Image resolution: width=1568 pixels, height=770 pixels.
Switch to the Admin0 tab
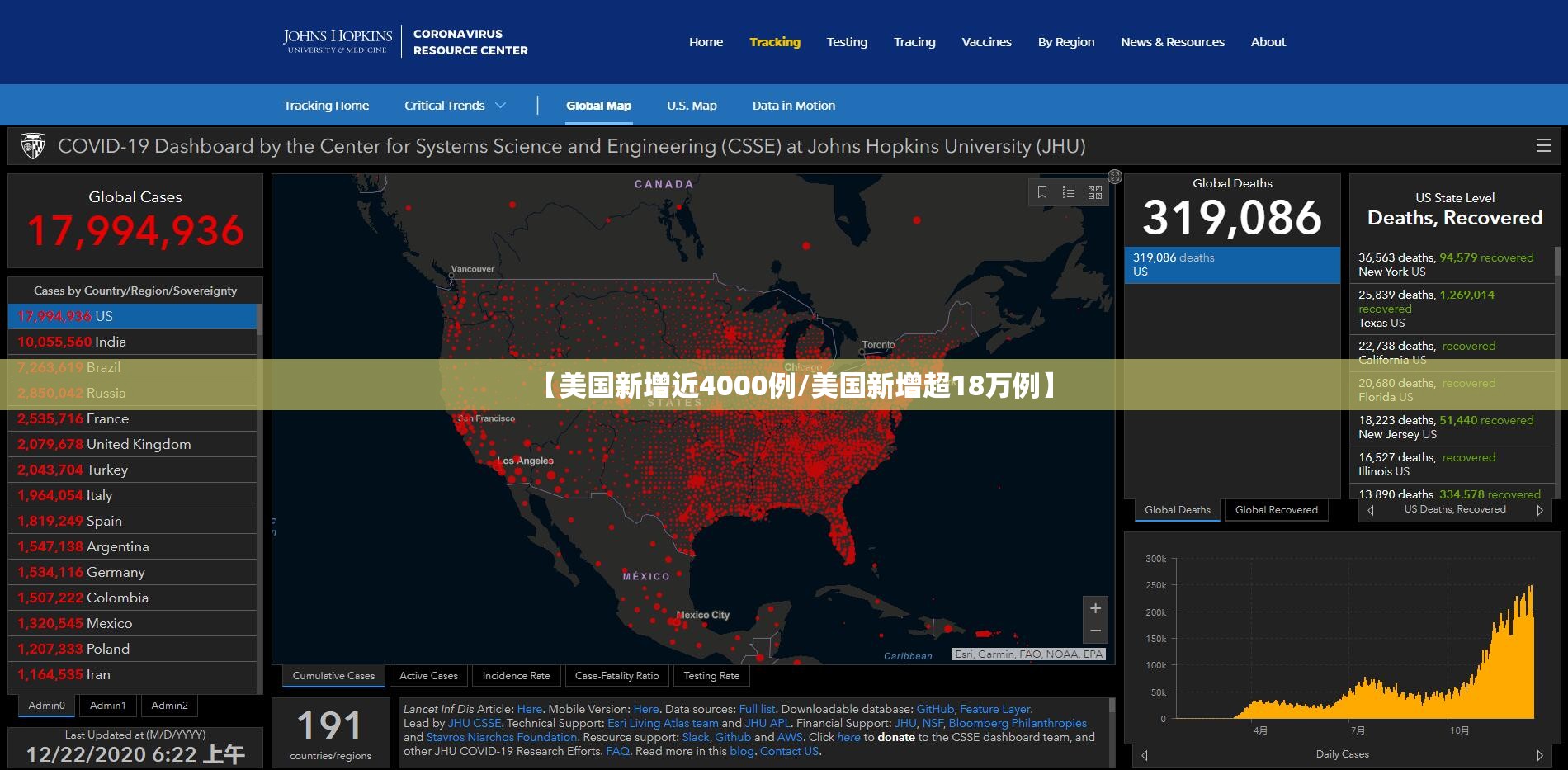coord(46,706)
